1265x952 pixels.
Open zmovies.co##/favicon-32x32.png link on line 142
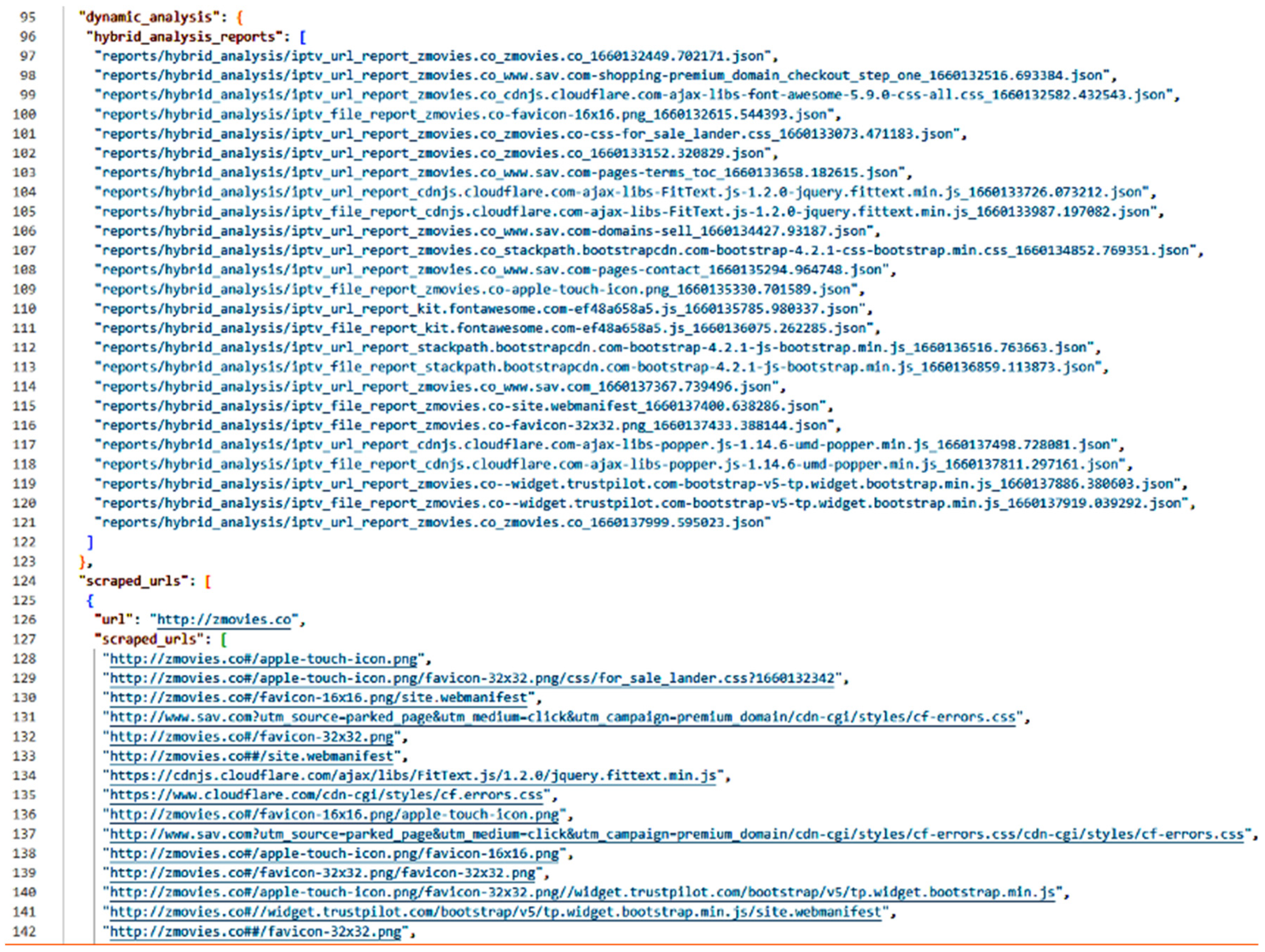[x=255, y=932]
